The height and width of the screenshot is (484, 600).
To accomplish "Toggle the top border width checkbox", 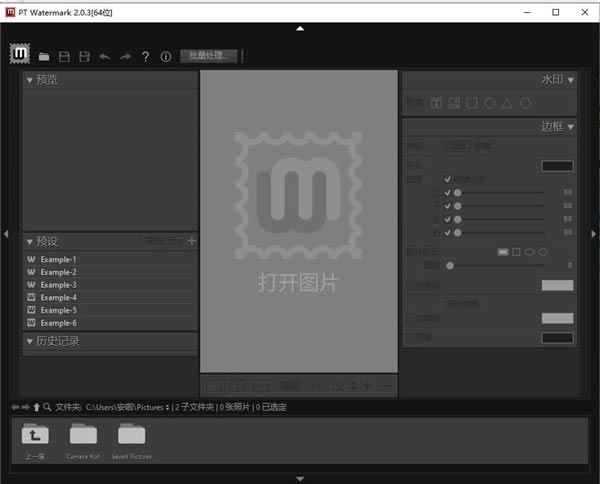I will (x=447, y=192).
